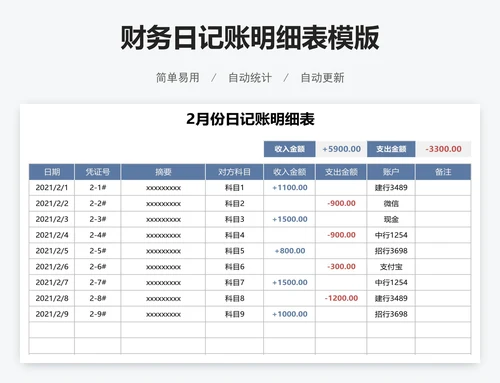Select total expense value -3300.00
Screen dimensions: 500x383
coord(443,149)
